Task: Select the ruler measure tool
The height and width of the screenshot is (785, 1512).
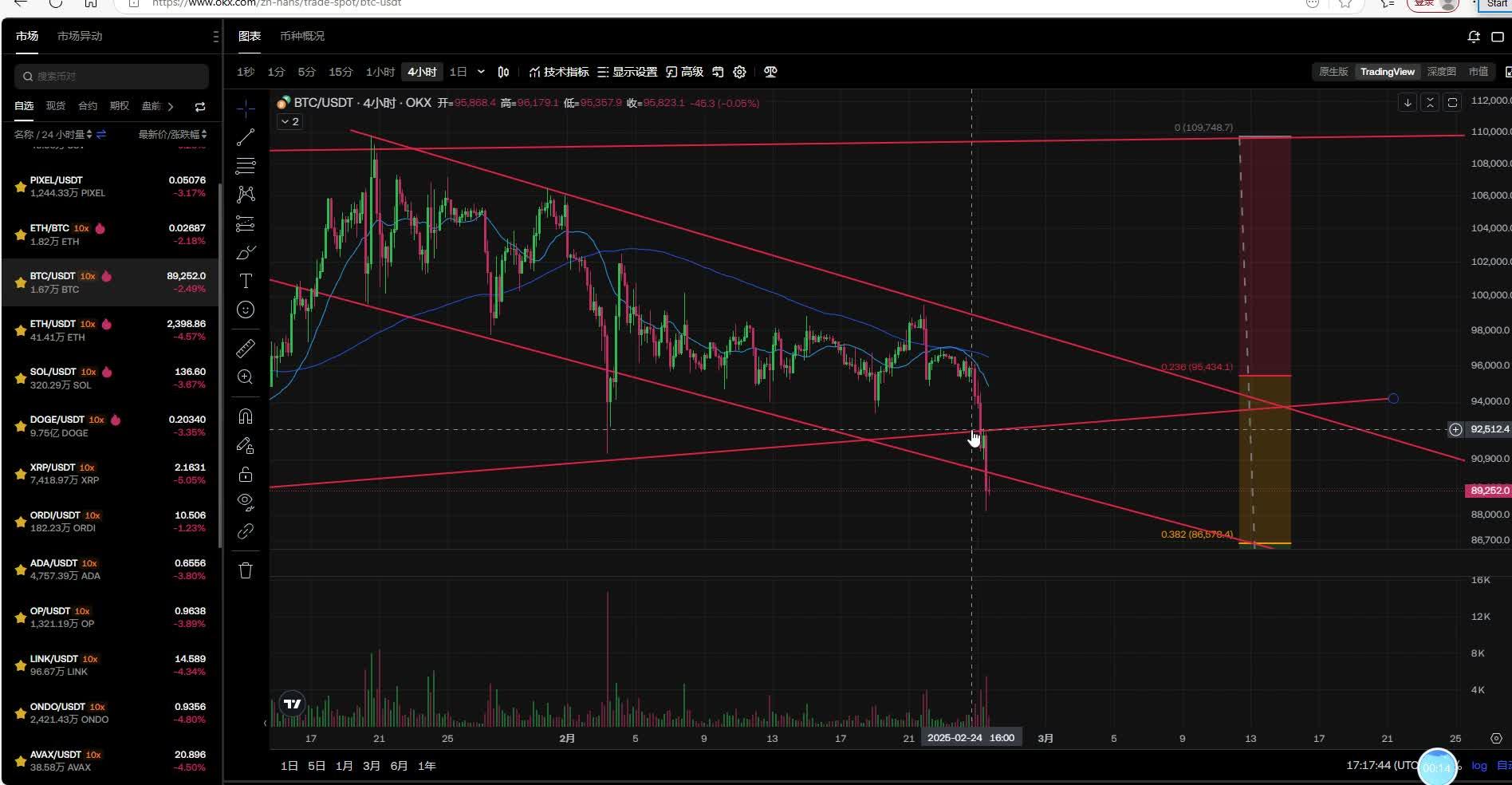Action: pyautogui.click(x=246, y=348)
